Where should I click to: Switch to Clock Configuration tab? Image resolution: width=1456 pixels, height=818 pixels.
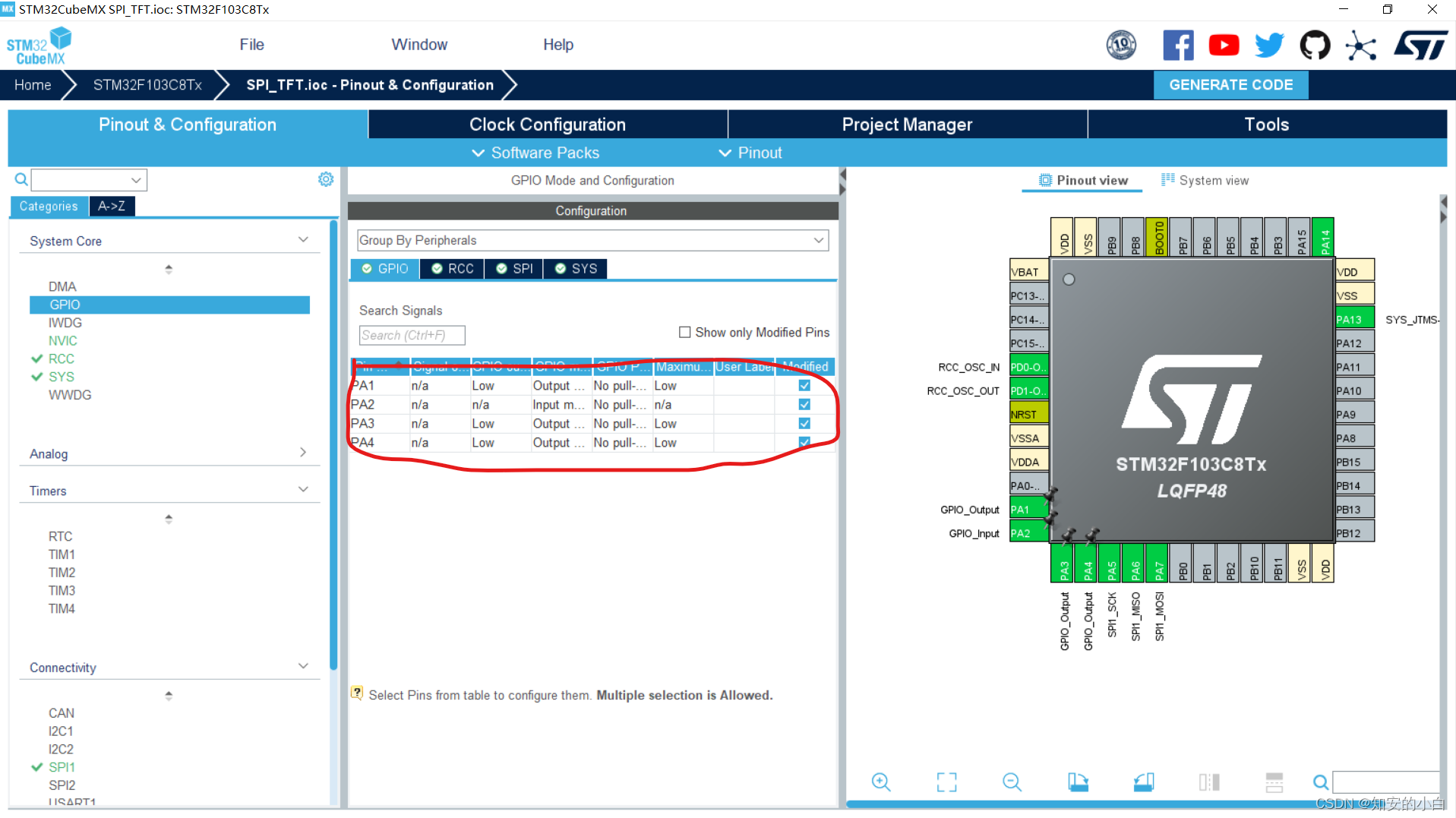coord(548,125)
